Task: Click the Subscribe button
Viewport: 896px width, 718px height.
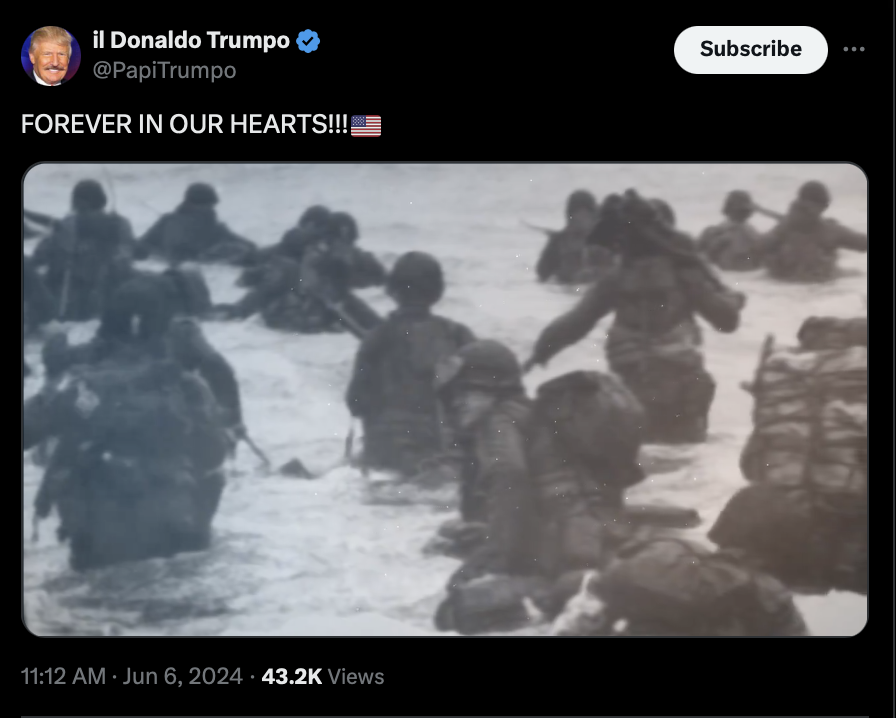Action: pos(750,50)
